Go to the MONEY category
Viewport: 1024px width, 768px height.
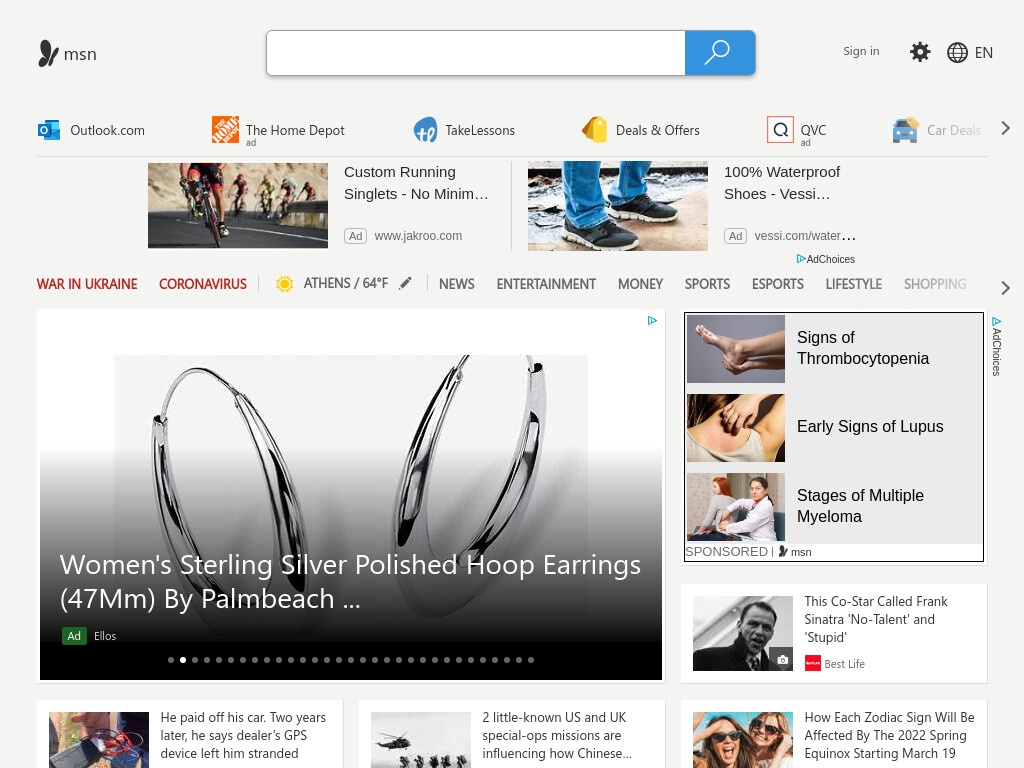click(640, 284)
